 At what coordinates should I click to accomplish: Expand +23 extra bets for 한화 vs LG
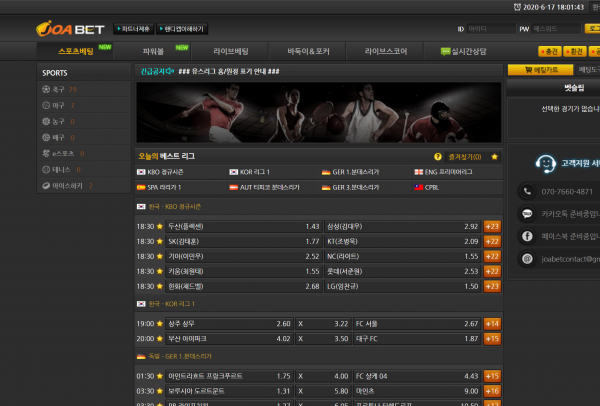click(x=492, y=286)
